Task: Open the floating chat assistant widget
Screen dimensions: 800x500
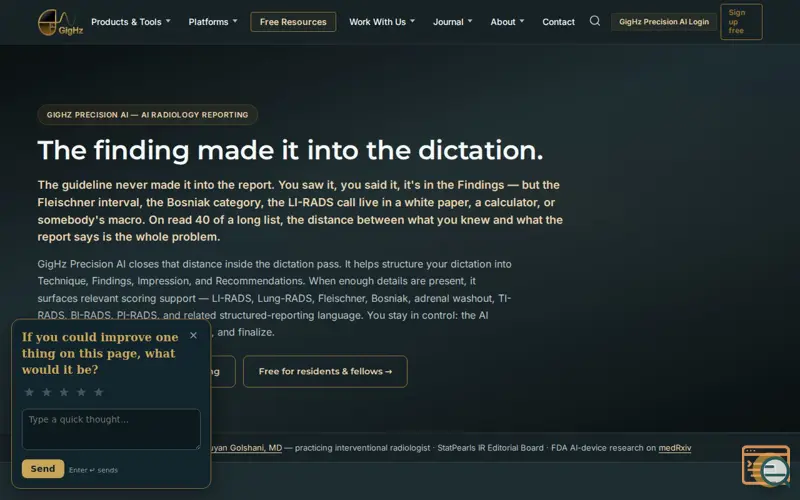Action: [x=766, y=465]
